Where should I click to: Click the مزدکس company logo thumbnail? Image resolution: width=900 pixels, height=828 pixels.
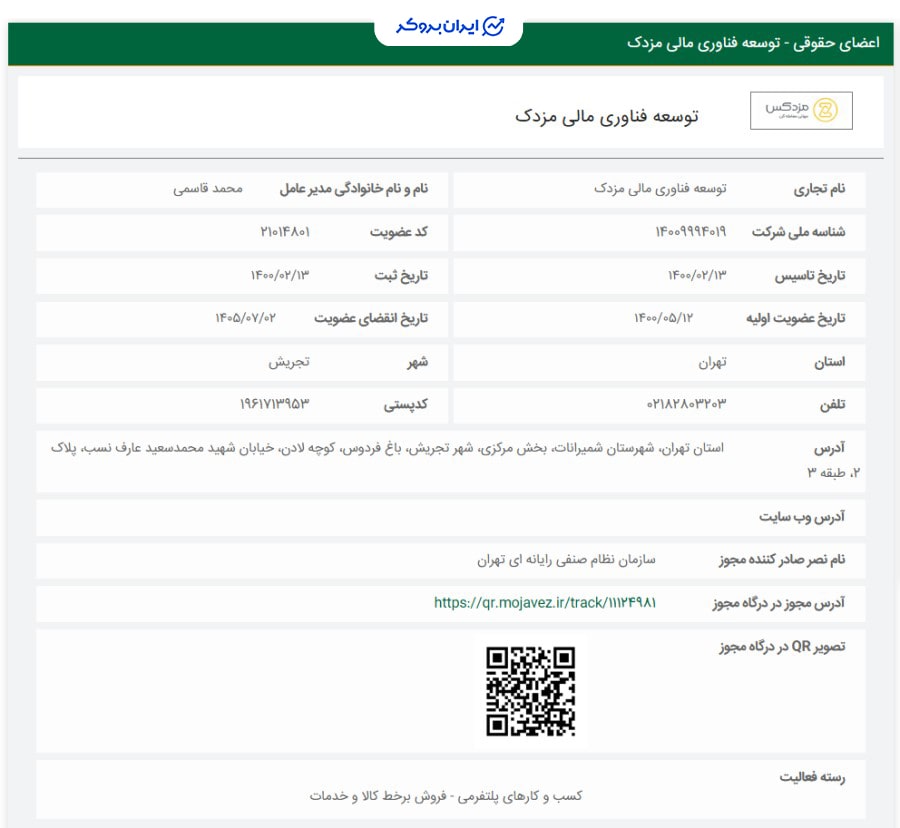801,110
